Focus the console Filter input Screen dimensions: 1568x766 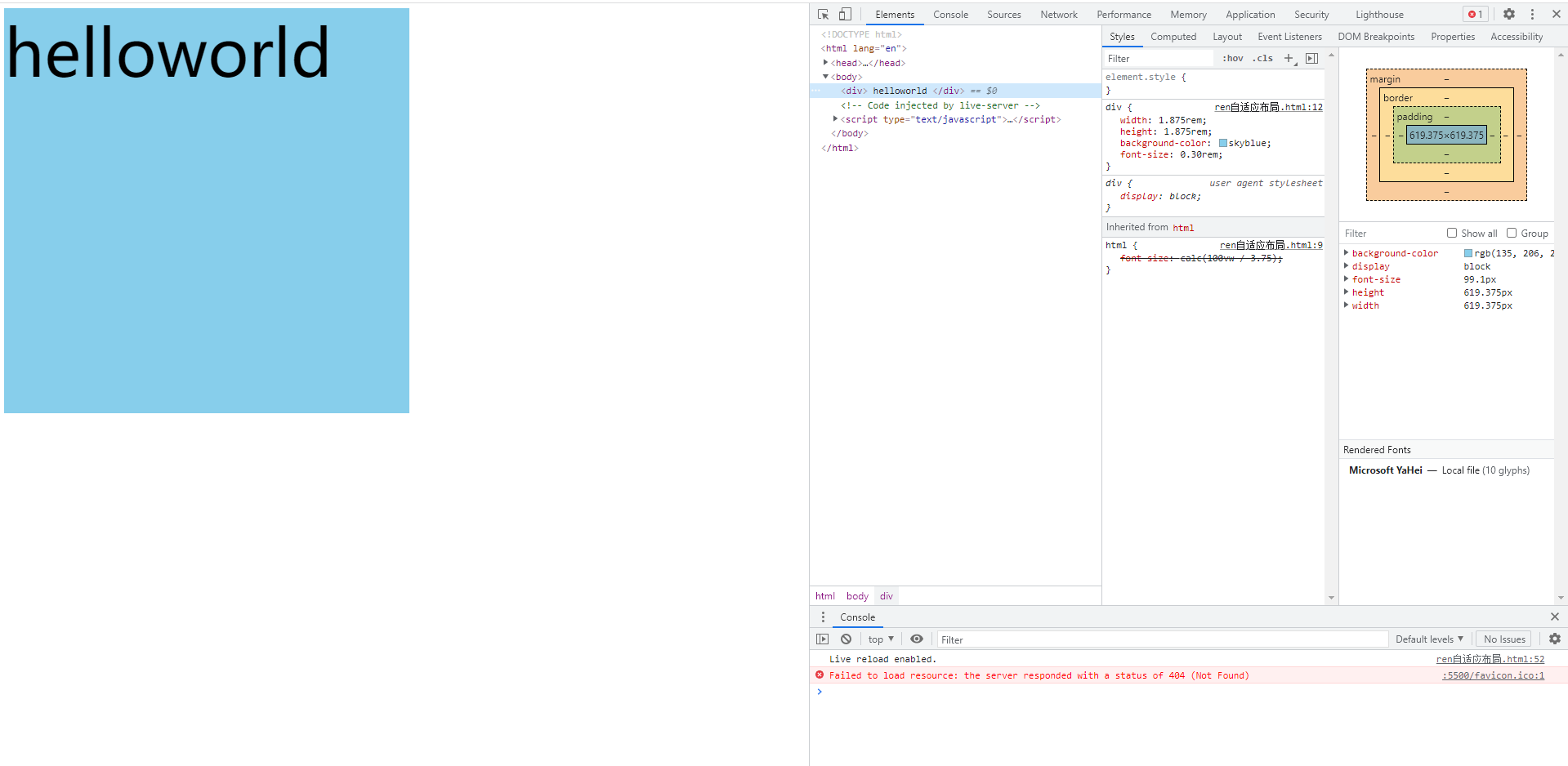tap(1163, 639)
